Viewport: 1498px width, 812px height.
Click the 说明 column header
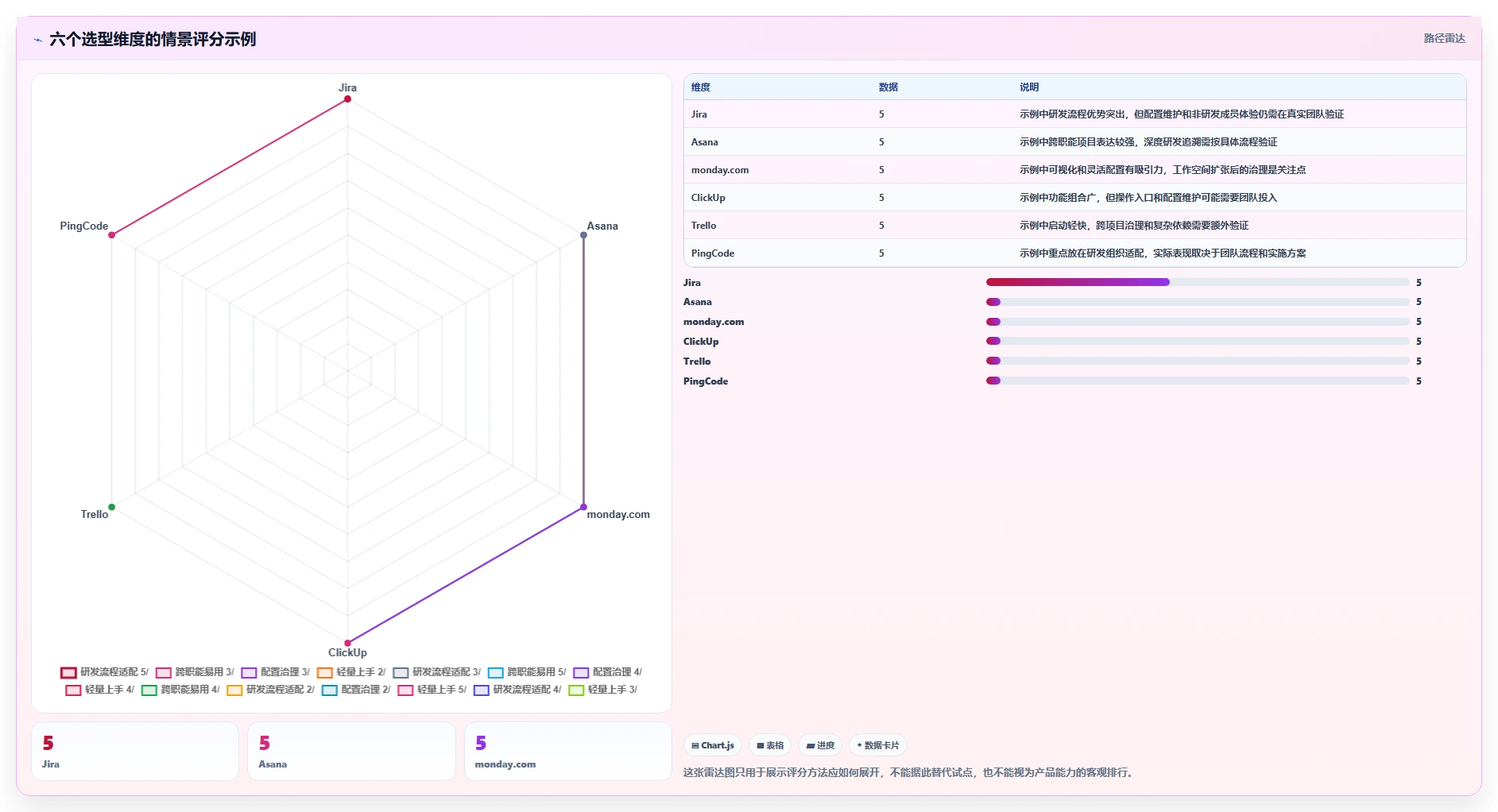pyautogui.click(x=1029, y=87)
